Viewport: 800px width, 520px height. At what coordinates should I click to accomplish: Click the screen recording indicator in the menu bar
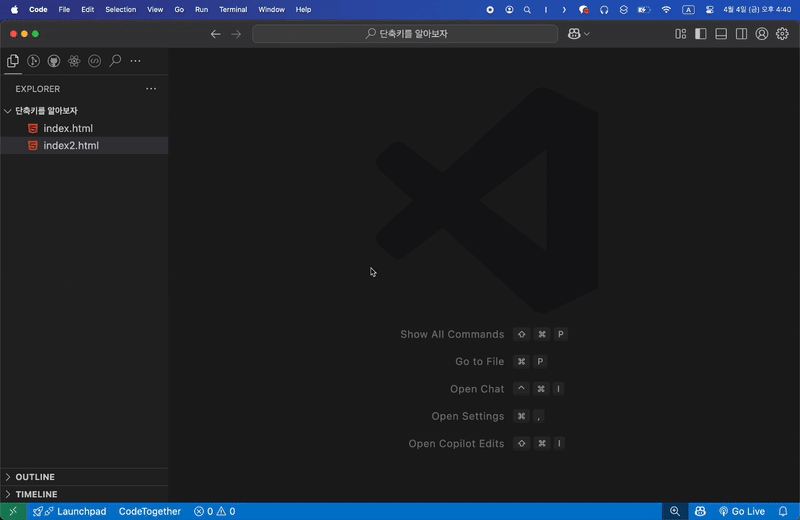(490, 9)
